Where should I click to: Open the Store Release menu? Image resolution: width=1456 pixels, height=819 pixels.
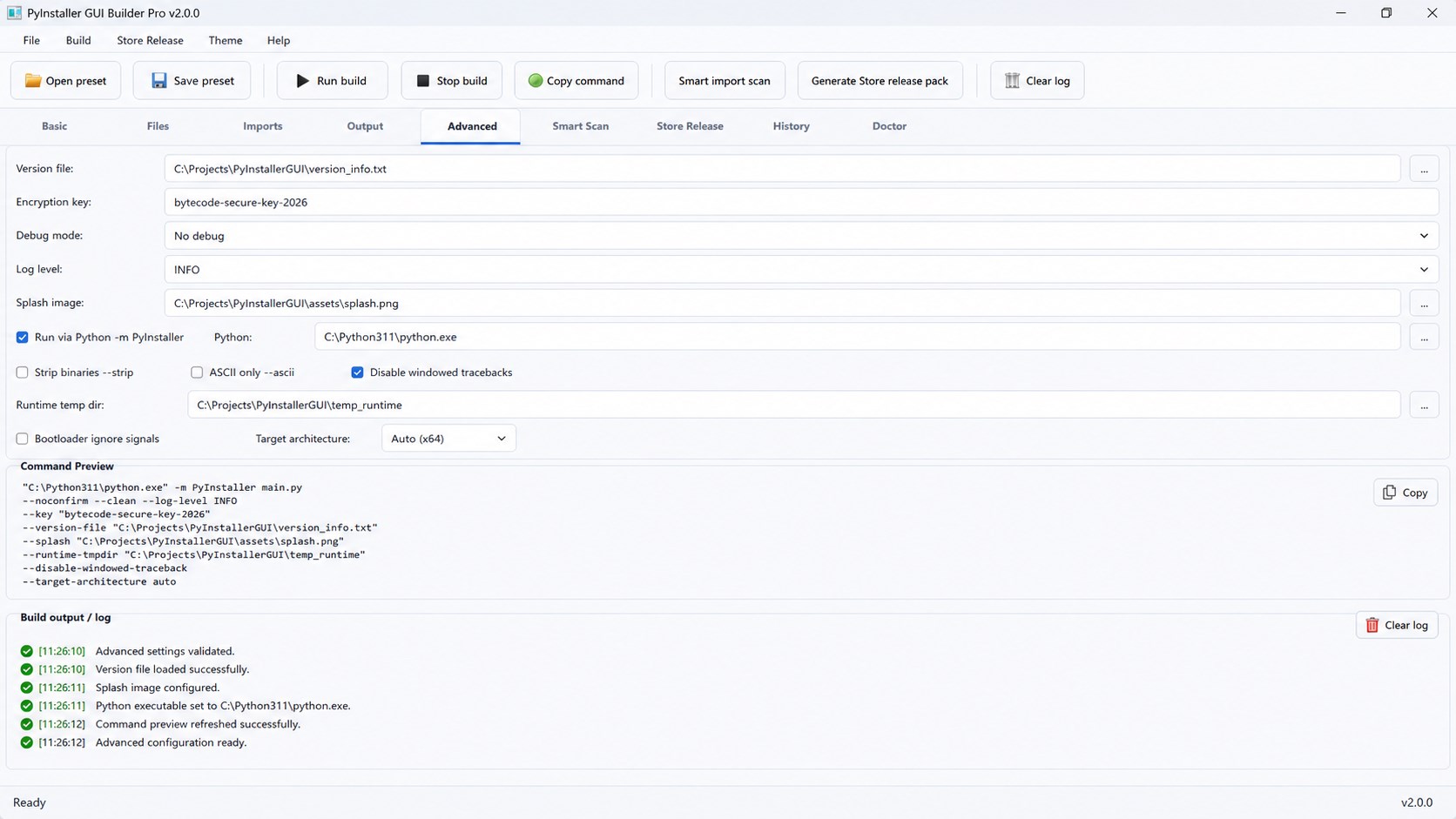coord(150,40)
